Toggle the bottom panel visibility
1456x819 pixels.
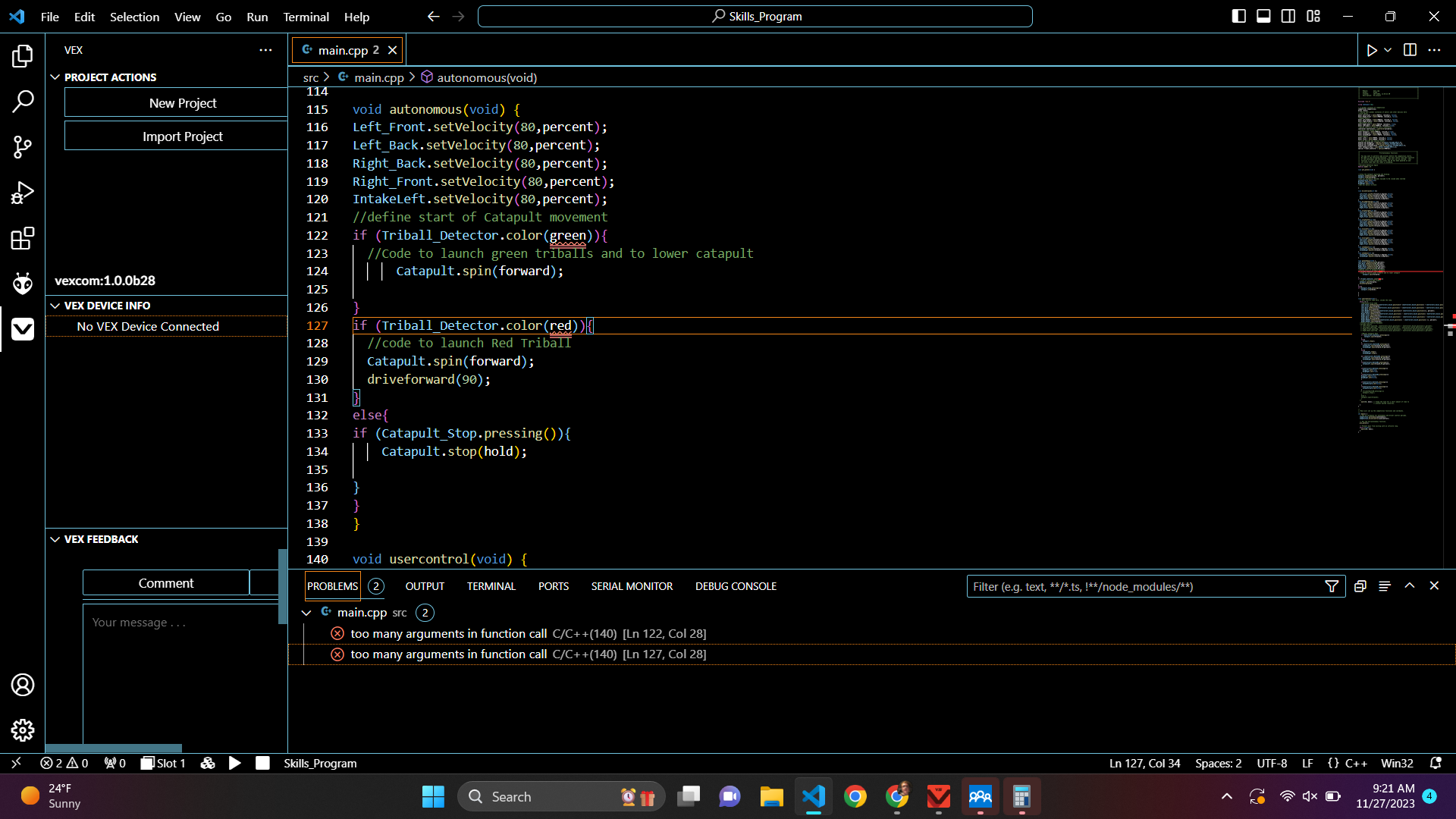tap(1263, 16)
